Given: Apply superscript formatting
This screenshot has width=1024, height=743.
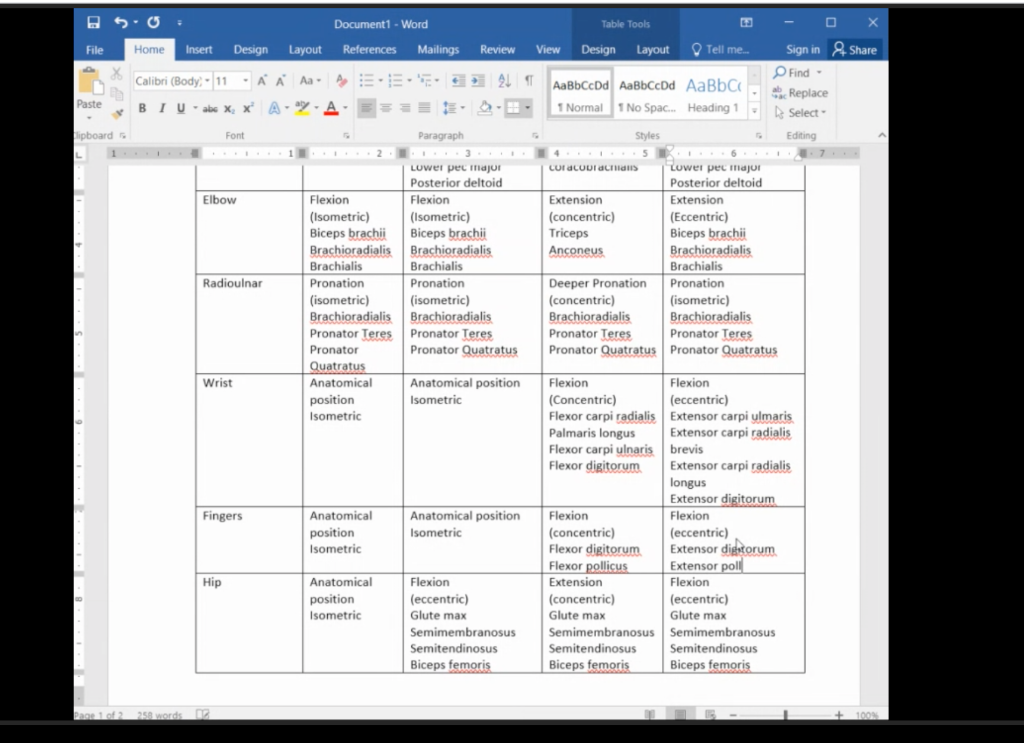Looking at the screenshot, I should click(x=248, y=109).
